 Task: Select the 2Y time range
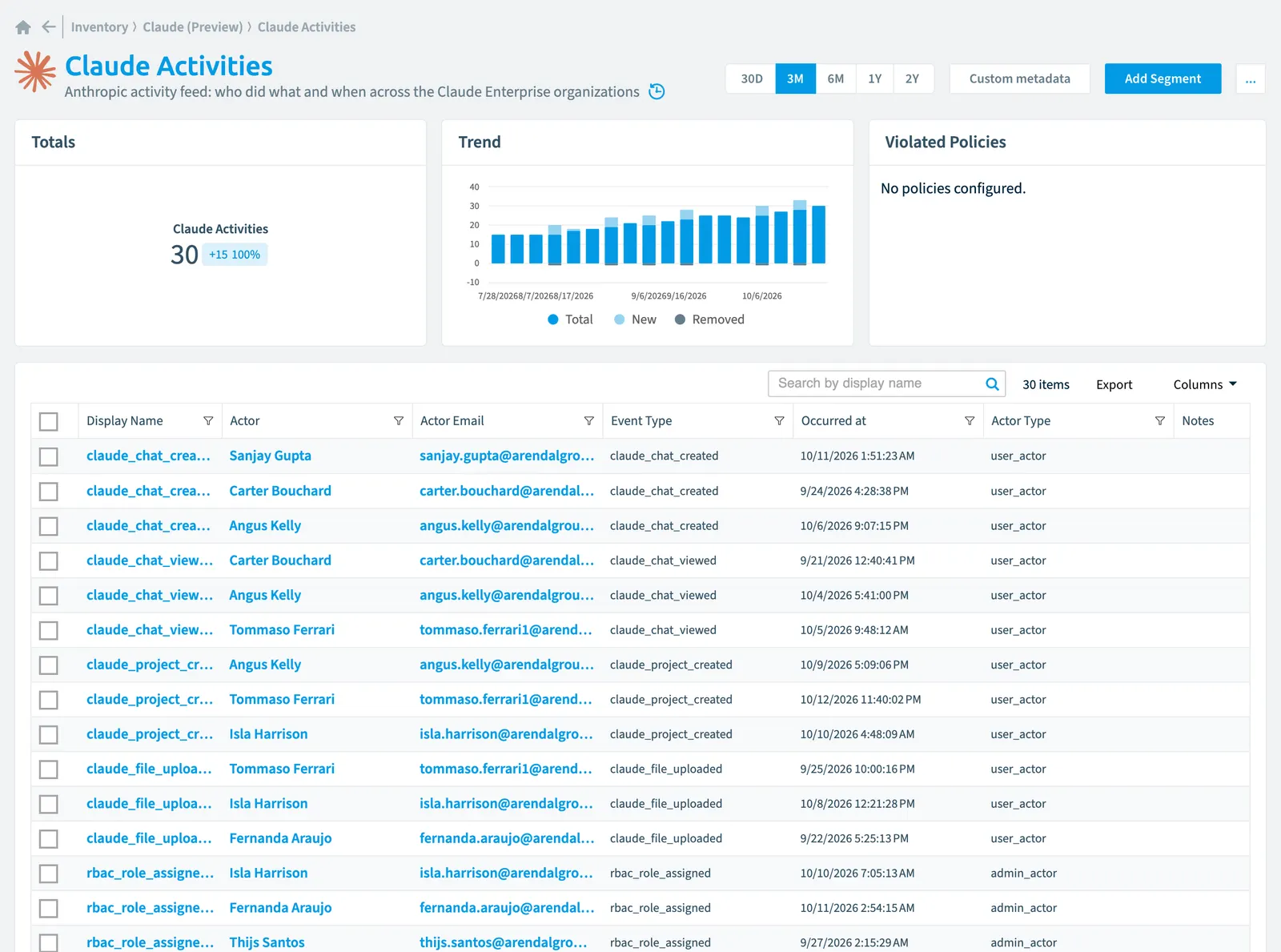pyautogui.click(x=913, y=78)
